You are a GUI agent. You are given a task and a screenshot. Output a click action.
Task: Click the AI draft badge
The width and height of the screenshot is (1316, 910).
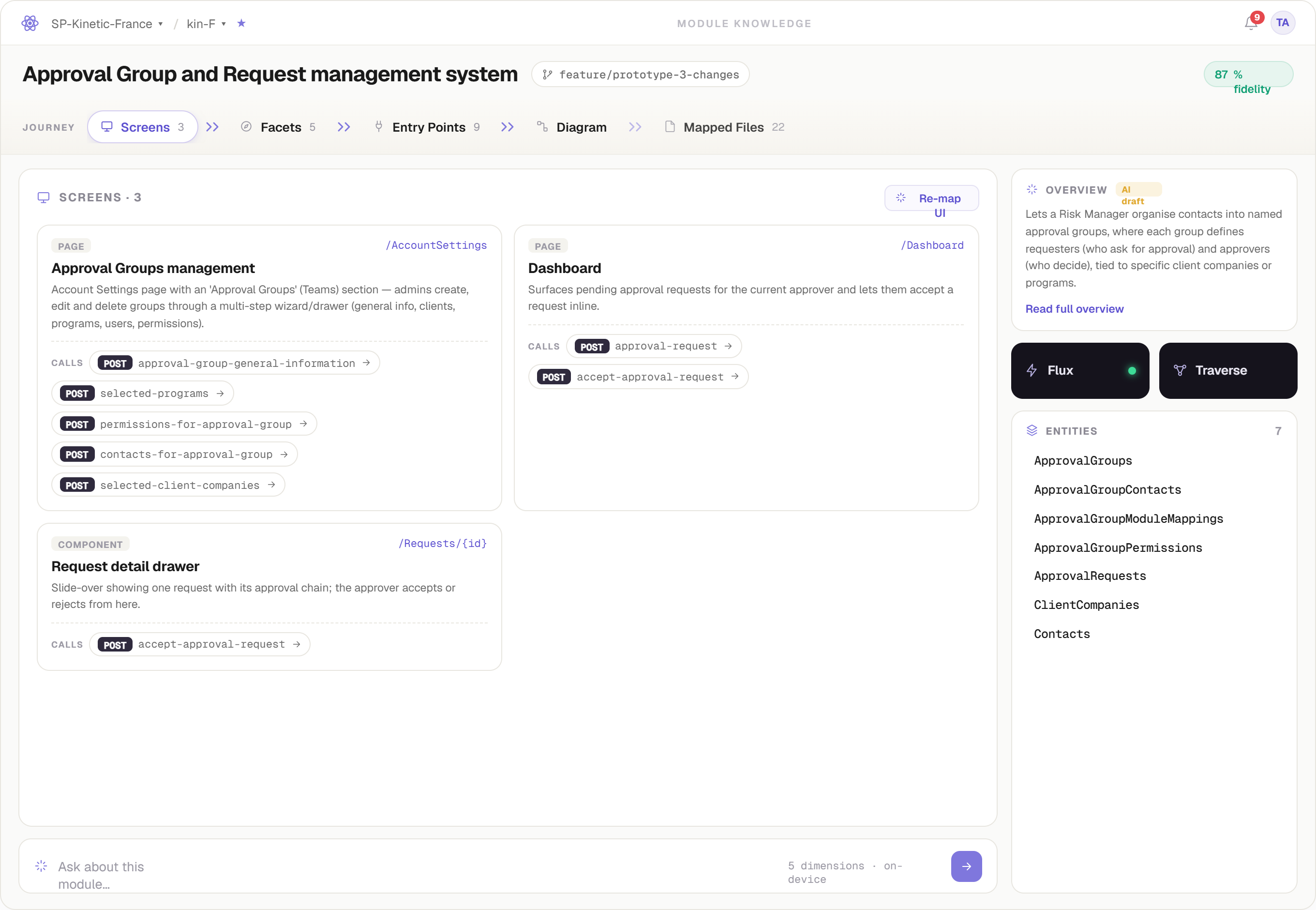point(1138,190)
